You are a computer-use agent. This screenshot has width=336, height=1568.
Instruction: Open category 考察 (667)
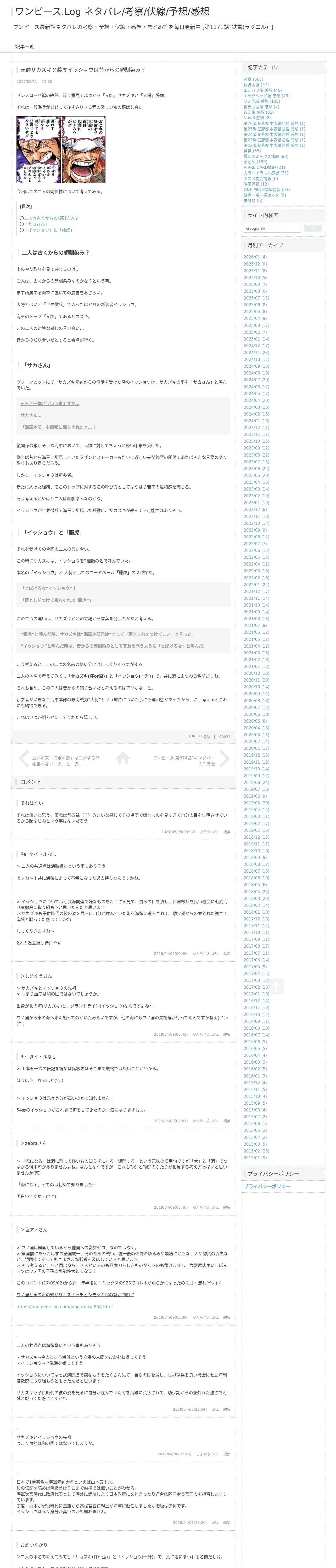click(254, 79)
